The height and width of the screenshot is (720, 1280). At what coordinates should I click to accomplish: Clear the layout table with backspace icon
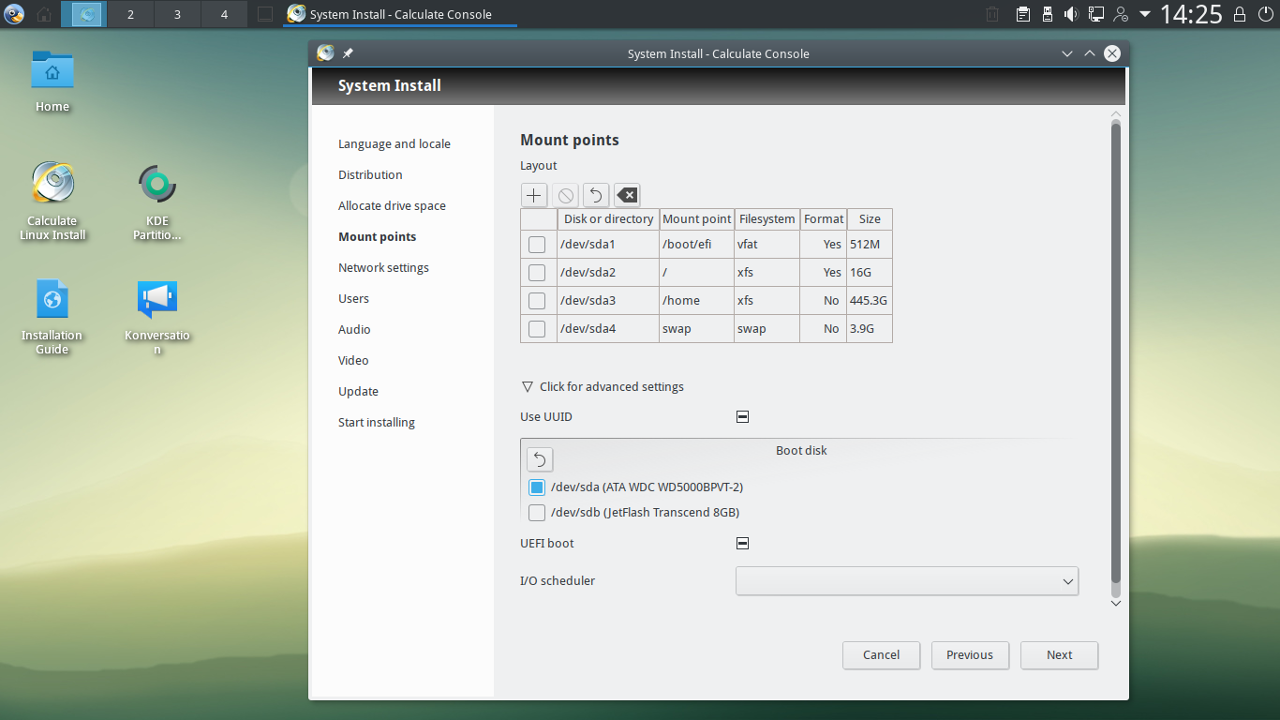626,195
